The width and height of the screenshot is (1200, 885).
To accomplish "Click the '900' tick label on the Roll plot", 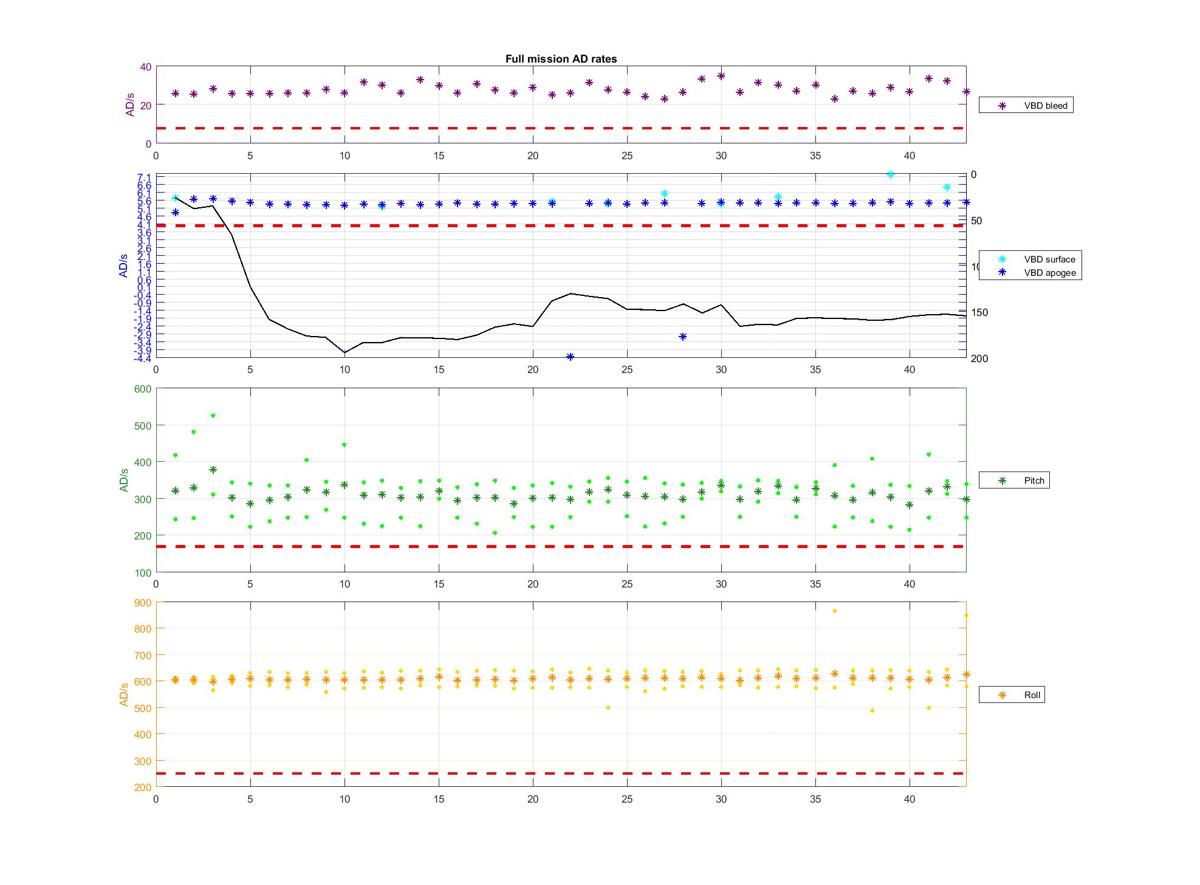I will pyautogui.click(x=143, y=602).
